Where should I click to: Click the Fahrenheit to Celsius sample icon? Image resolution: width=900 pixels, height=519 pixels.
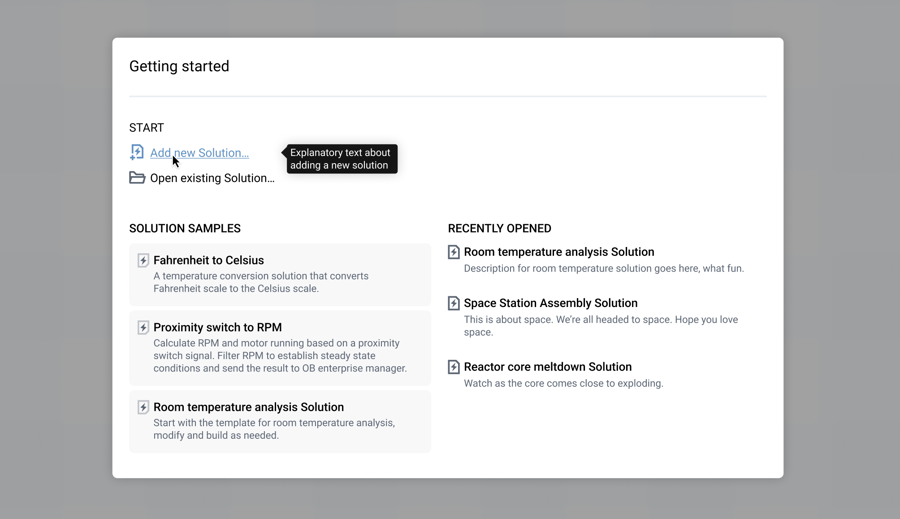point(143,261)
